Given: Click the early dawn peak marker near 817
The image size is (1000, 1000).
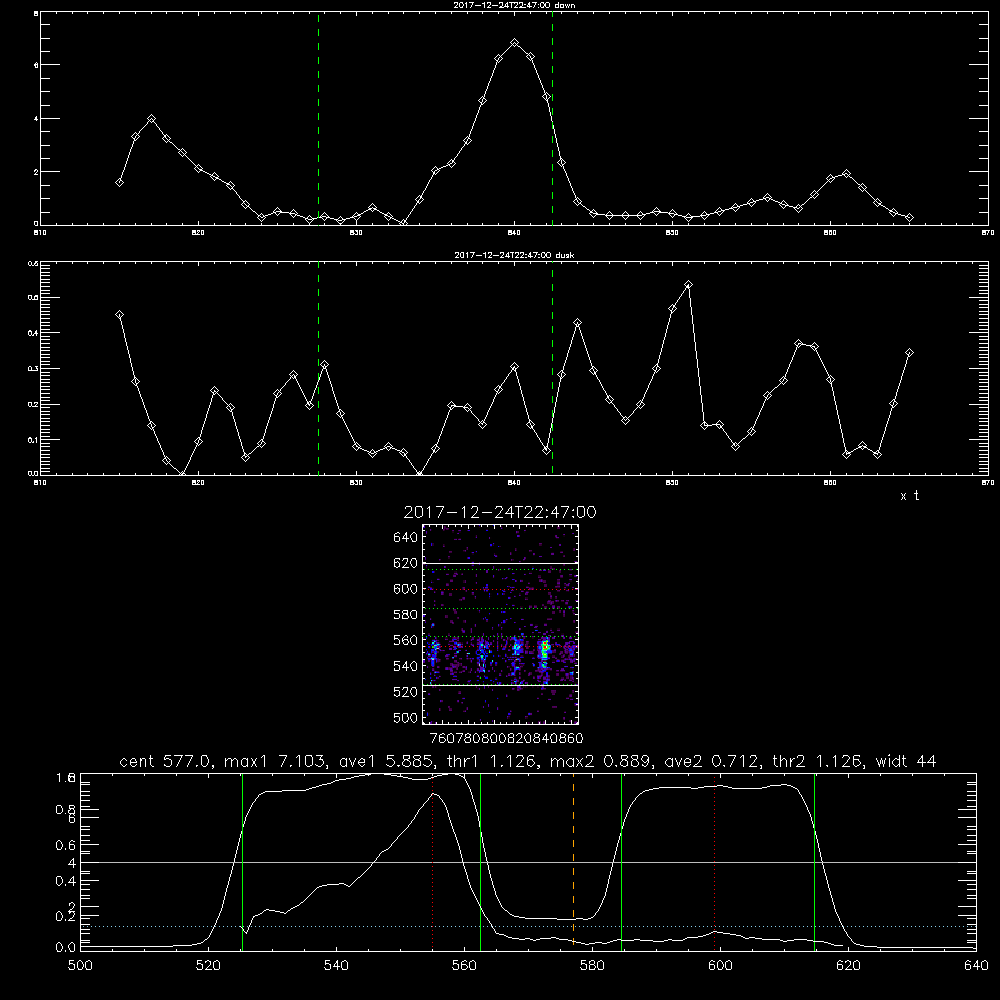Looking at the screenshot, I should pos(151,119).
